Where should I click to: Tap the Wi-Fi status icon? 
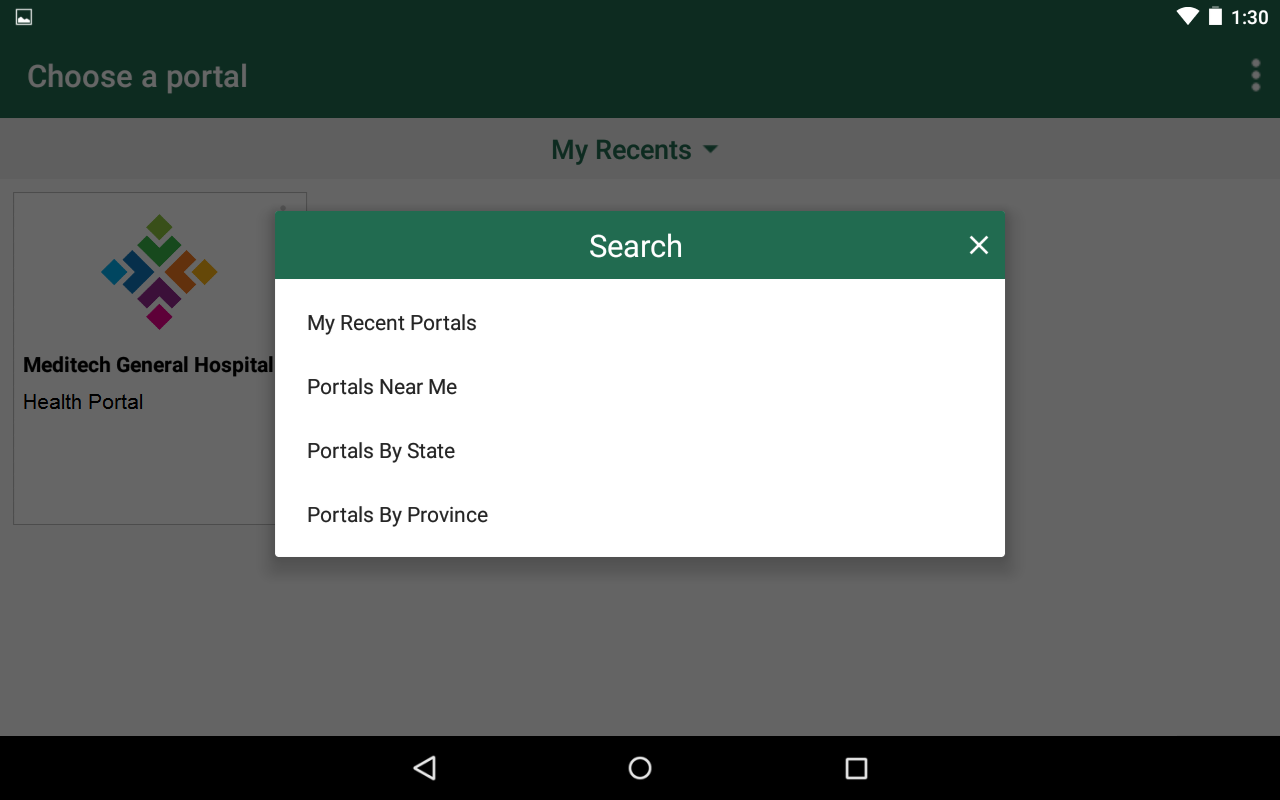1188,16
